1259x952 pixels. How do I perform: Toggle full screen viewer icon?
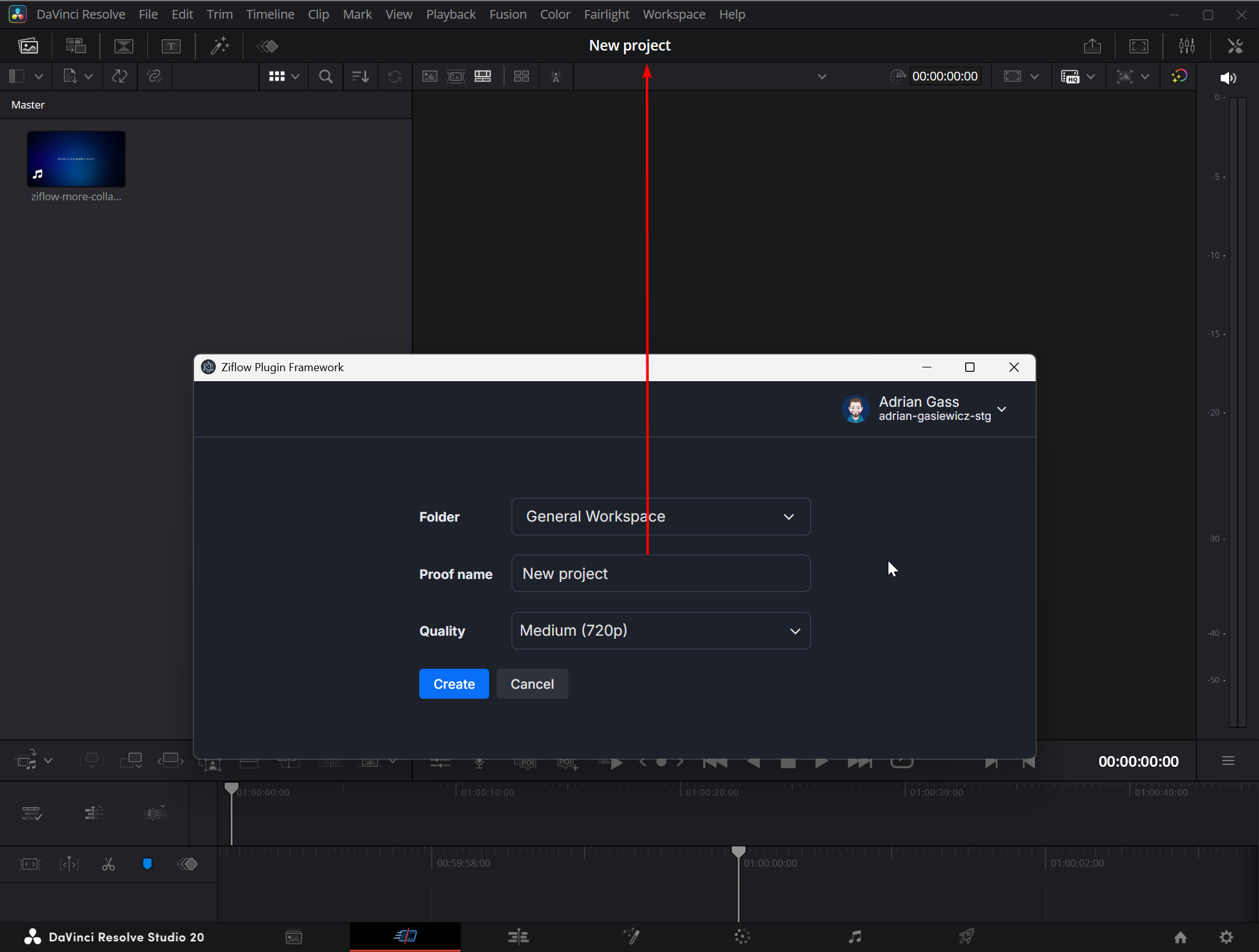pyautogui.click(x=1139, y=46)
